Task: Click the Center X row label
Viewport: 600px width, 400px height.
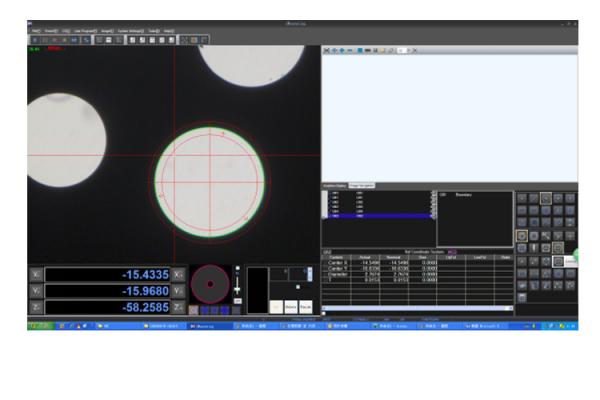Action: click(x=338, y=263)
